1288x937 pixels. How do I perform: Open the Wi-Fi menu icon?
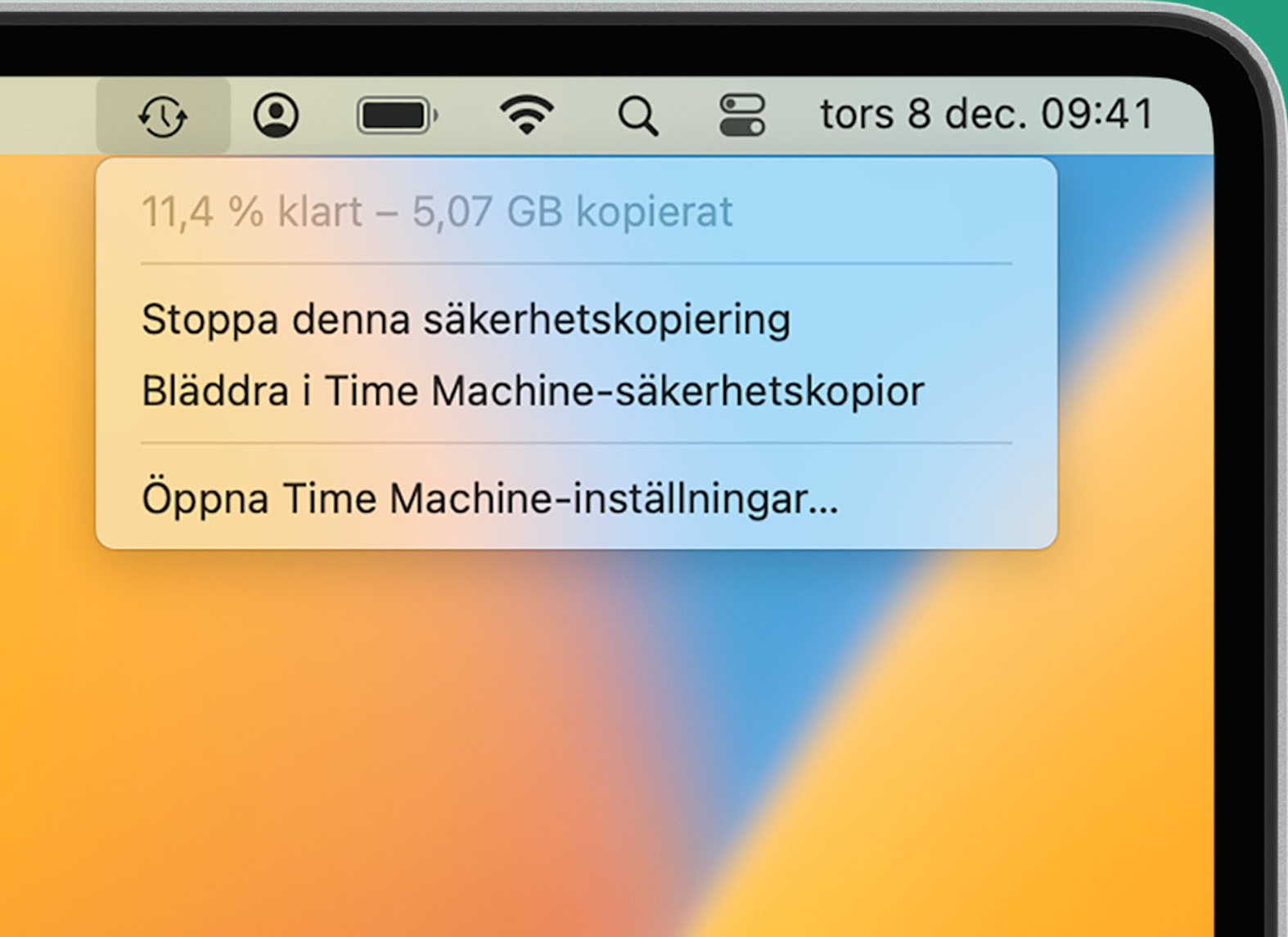[x=526, y=115]
